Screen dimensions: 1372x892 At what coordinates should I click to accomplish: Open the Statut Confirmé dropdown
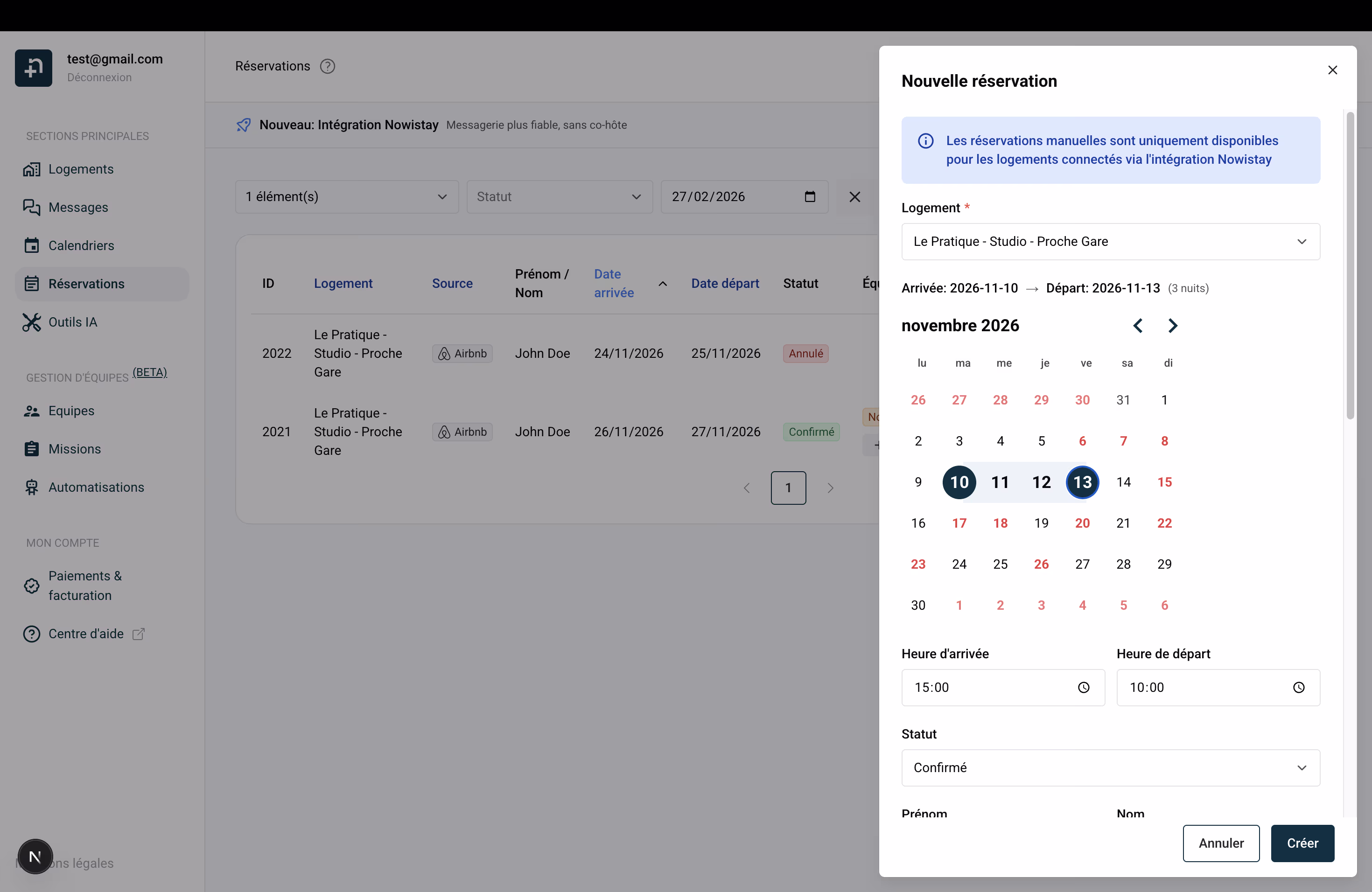click(x=1110, y=767)
